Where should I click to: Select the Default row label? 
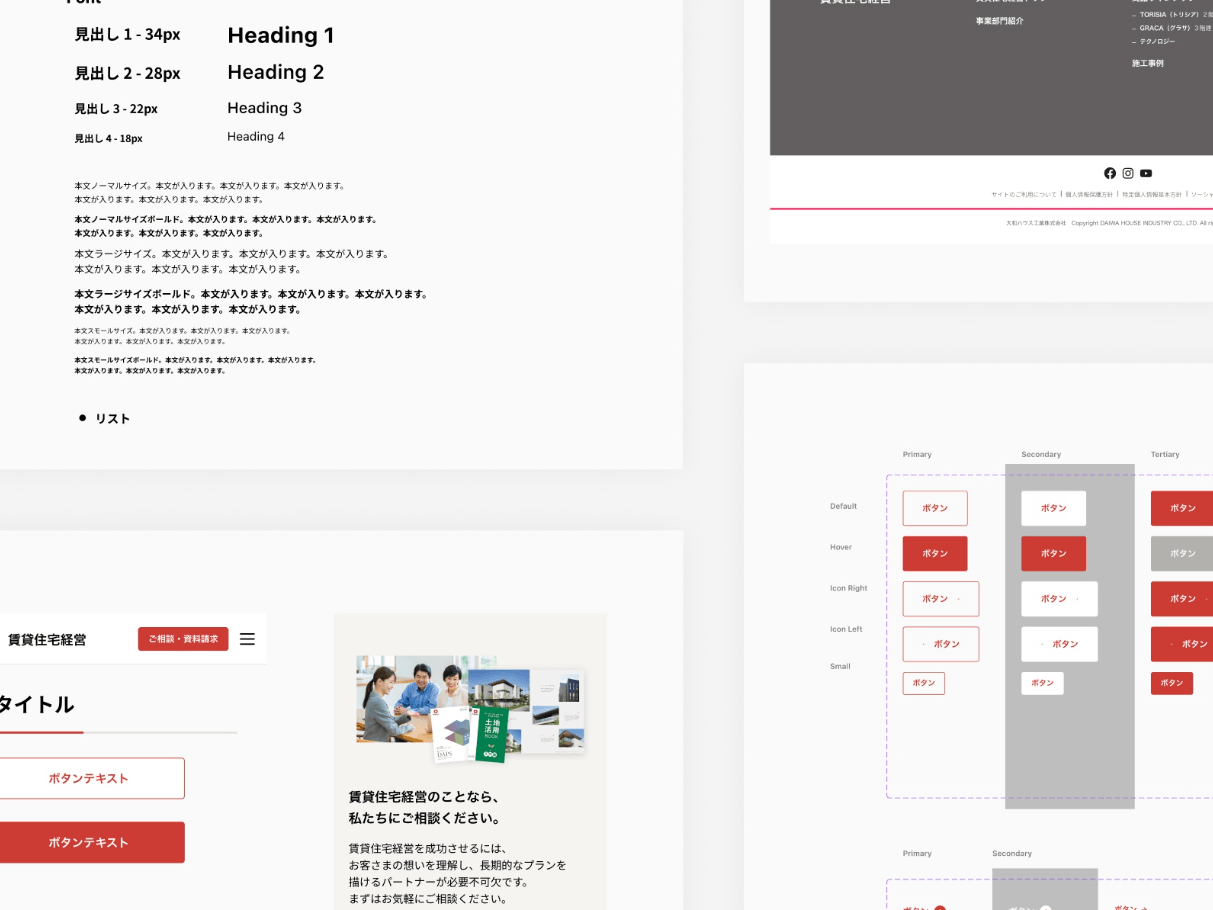pos(843,506)
